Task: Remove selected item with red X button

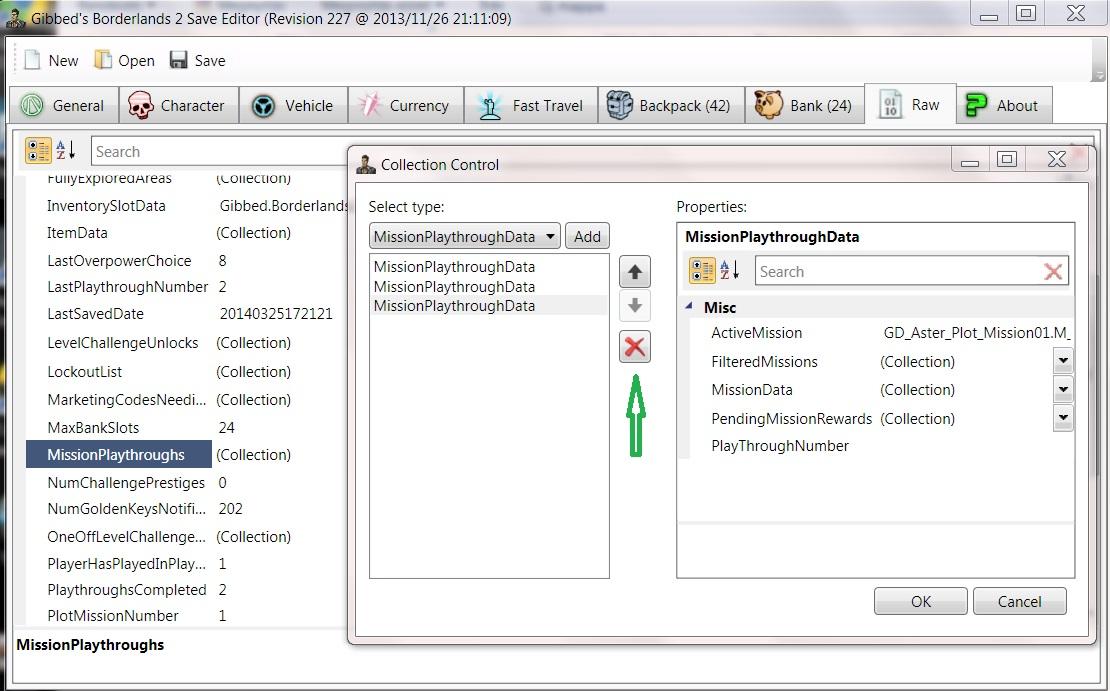Action: [635, 347]
